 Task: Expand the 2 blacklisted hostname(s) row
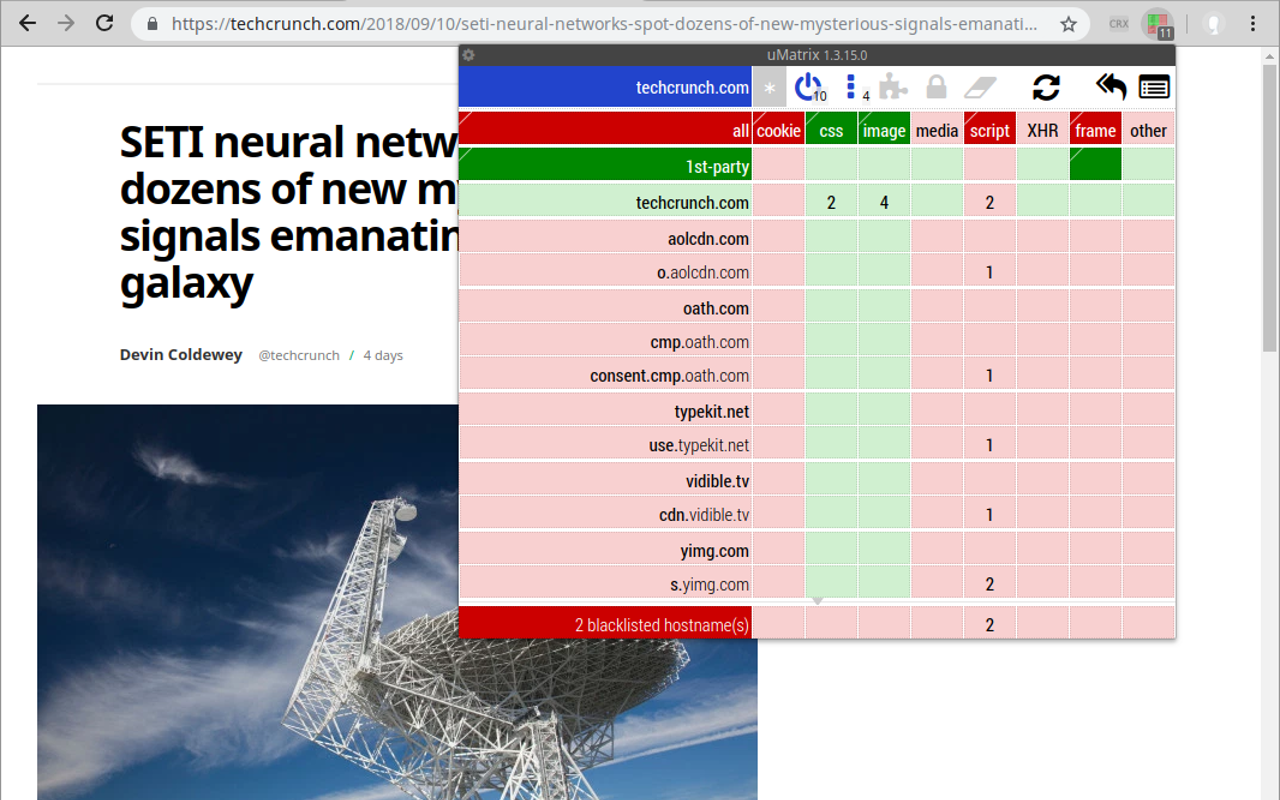pos(605,623)
